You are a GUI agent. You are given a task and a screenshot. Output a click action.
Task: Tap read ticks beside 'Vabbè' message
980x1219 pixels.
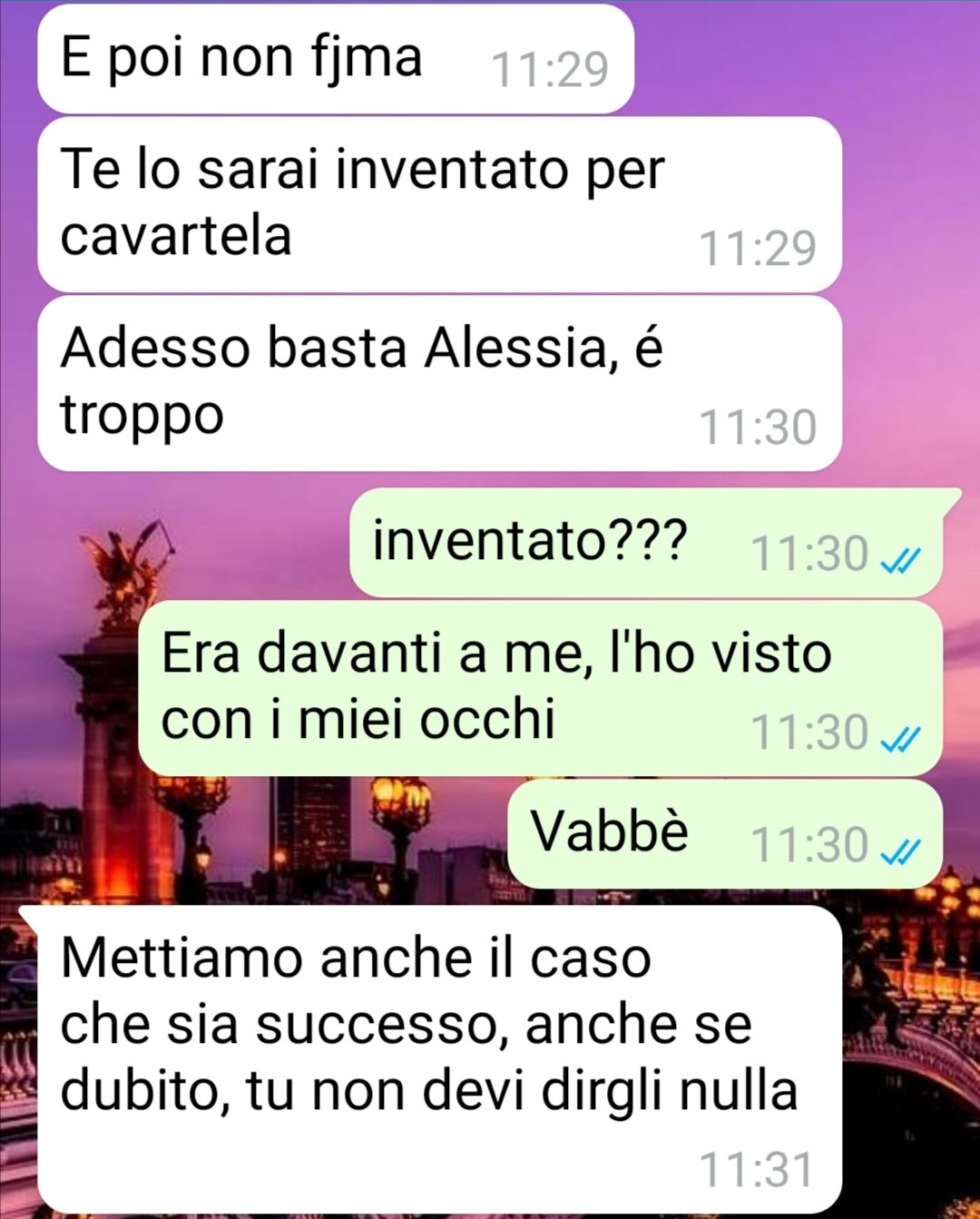click(x=901, y=851)
